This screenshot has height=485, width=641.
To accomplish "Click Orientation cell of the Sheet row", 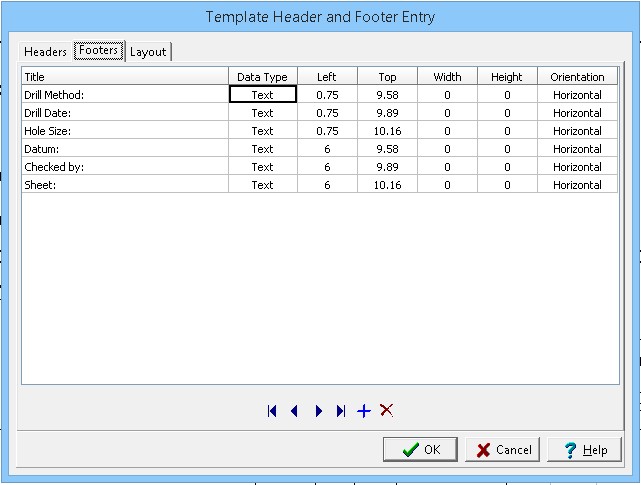I will click(577, 185).
